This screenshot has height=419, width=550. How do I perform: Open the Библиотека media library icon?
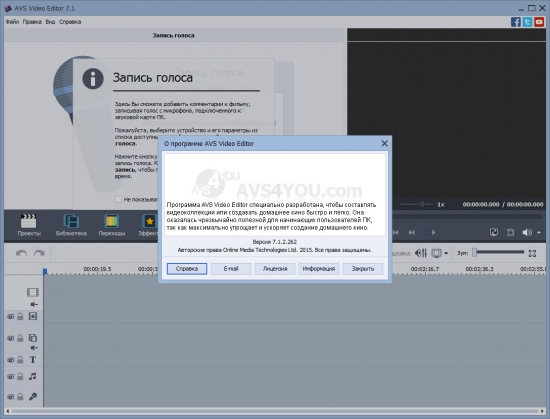(x=71, y=225)
